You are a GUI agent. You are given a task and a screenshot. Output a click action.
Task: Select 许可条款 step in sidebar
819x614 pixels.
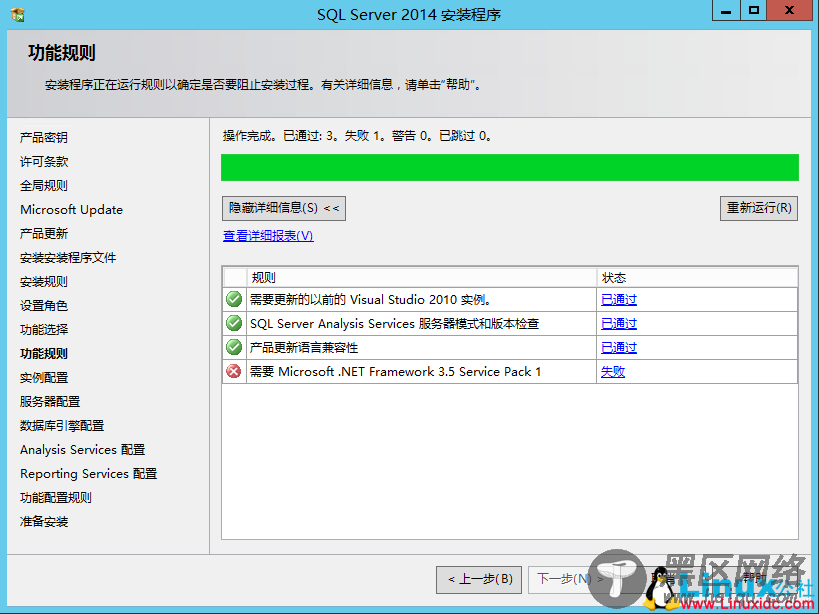pos(44,161)
